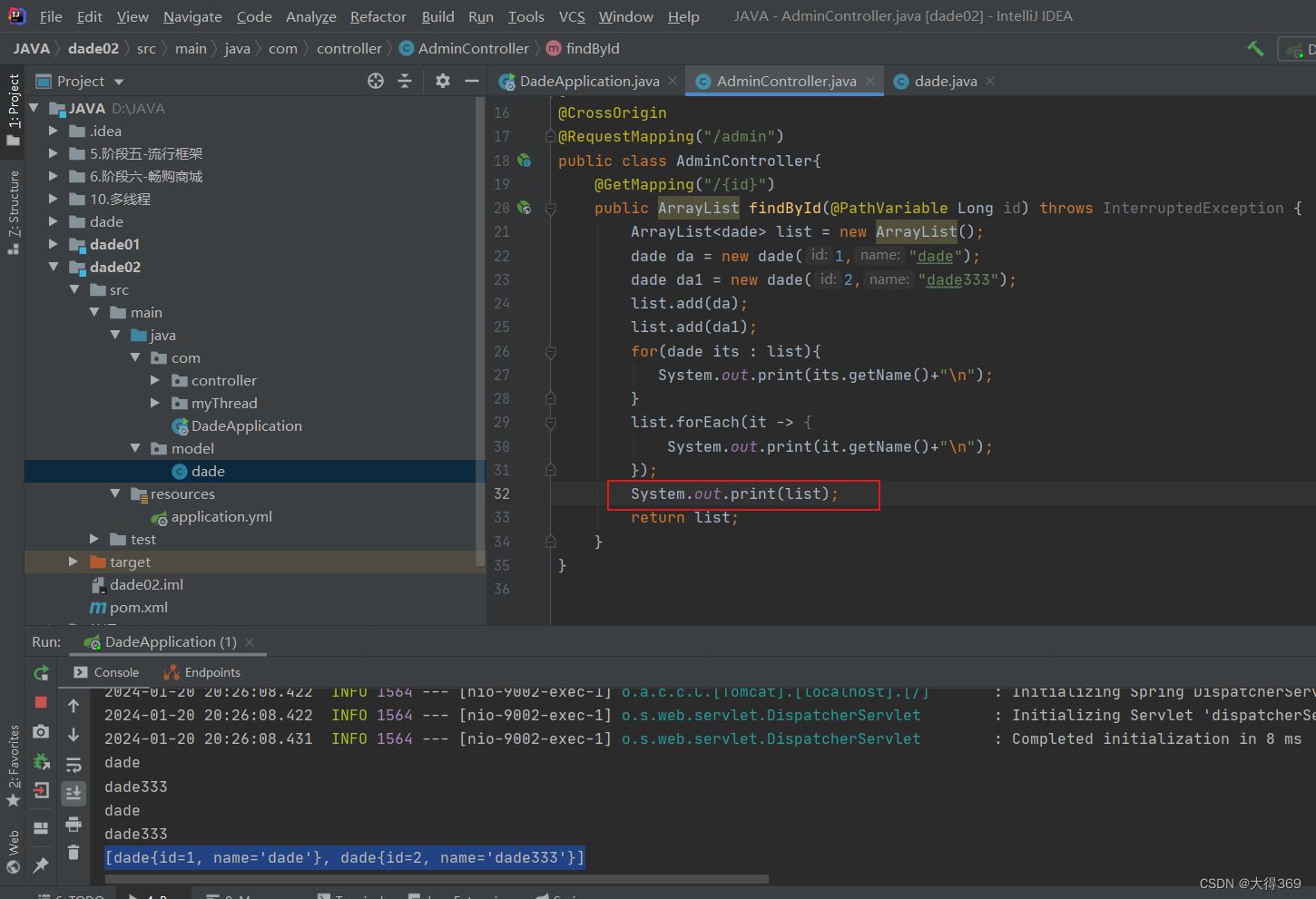This screenshot has width=1316, height=899.
Task: Click the Rerun DadeApplication icon
Action: [41, 673]
